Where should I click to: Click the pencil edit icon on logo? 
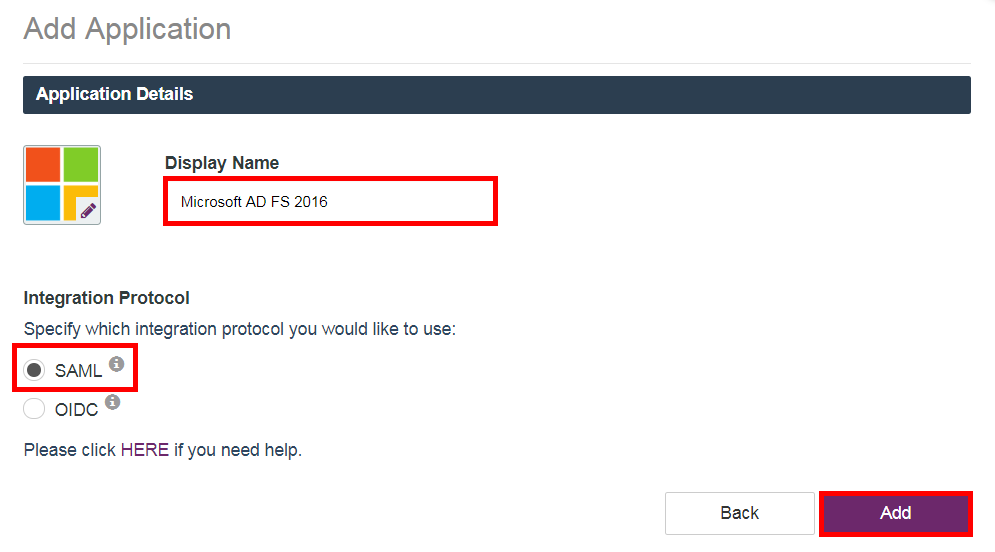88,210
